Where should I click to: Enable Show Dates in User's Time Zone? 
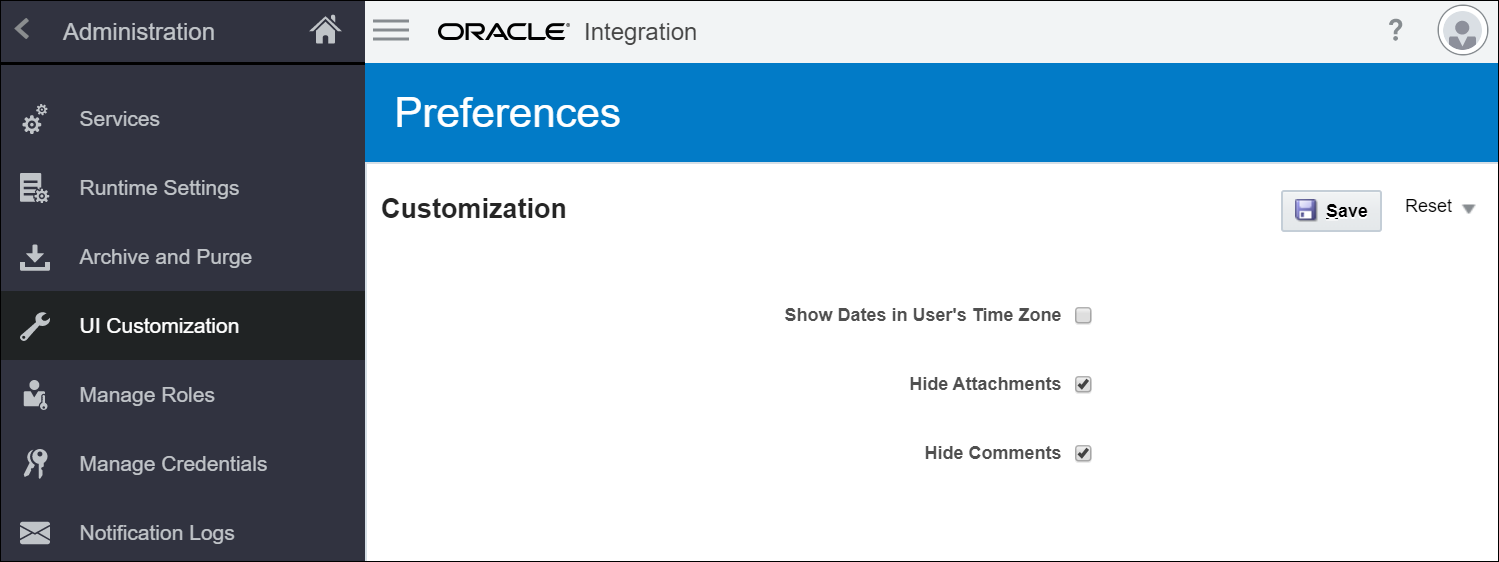[x=1083, y=316]
